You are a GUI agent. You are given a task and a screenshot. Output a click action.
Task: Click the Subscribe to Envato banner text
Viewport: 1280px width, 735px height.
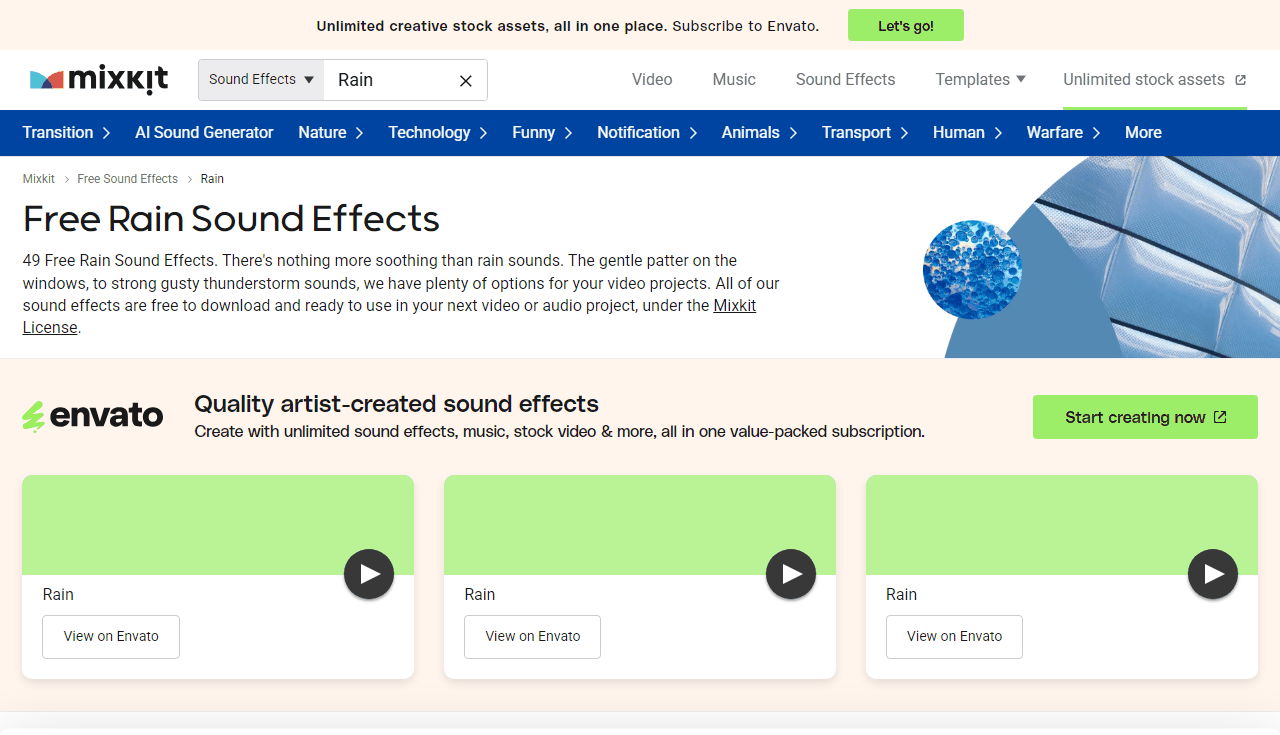click(746, 26)
